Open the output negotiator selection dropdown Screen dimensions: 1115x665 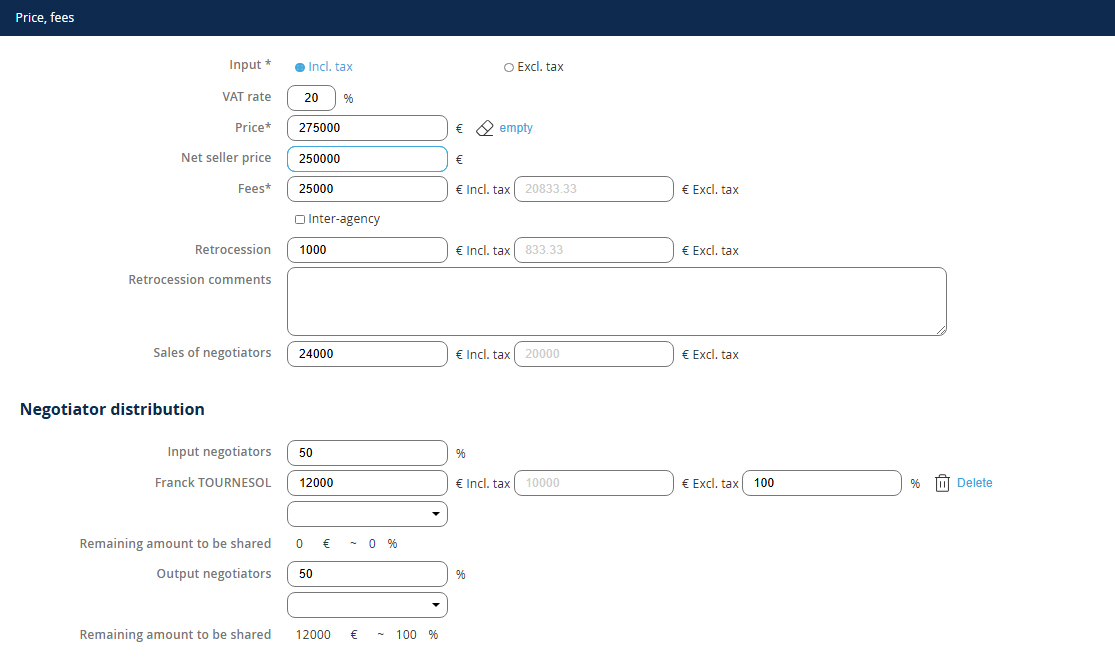click(x=367, y=605)
